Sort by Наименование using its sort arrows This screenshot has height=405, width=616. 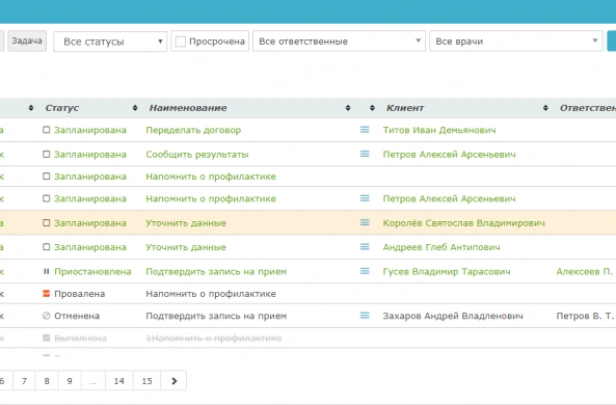point(347,108)
